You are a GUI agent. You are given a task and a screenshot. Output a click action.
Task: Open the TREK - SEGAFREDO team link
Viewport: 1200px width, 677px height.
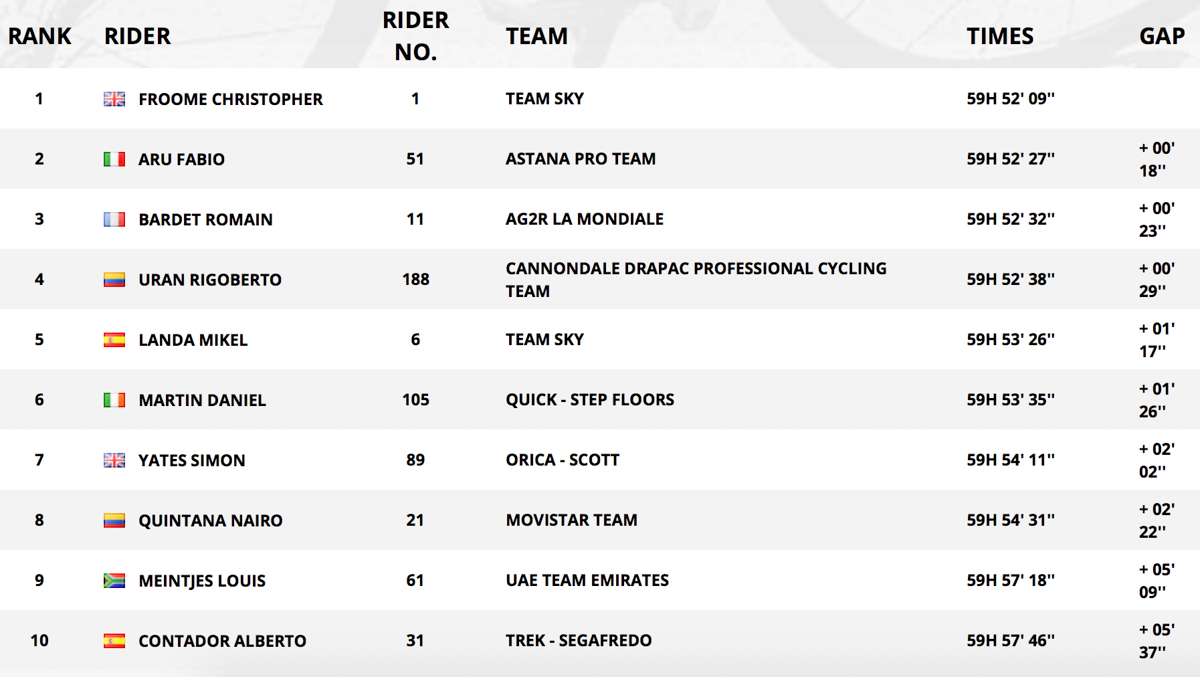pos(579,640)
